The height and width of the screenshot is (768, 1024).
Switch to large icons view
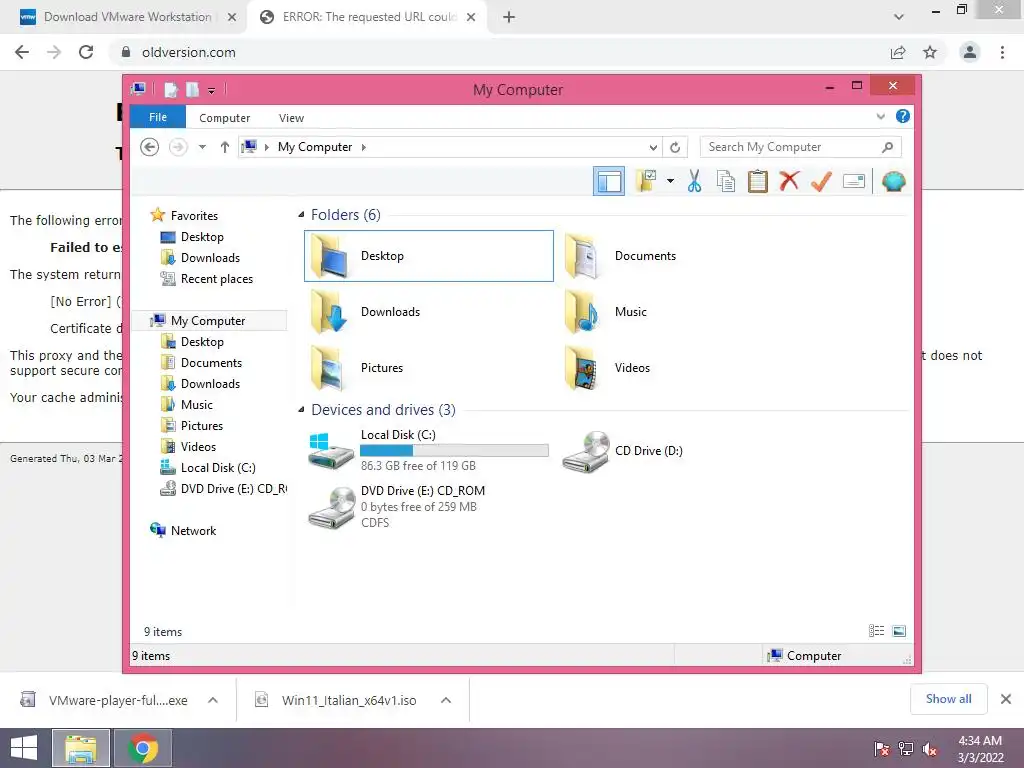click(899, 630)
